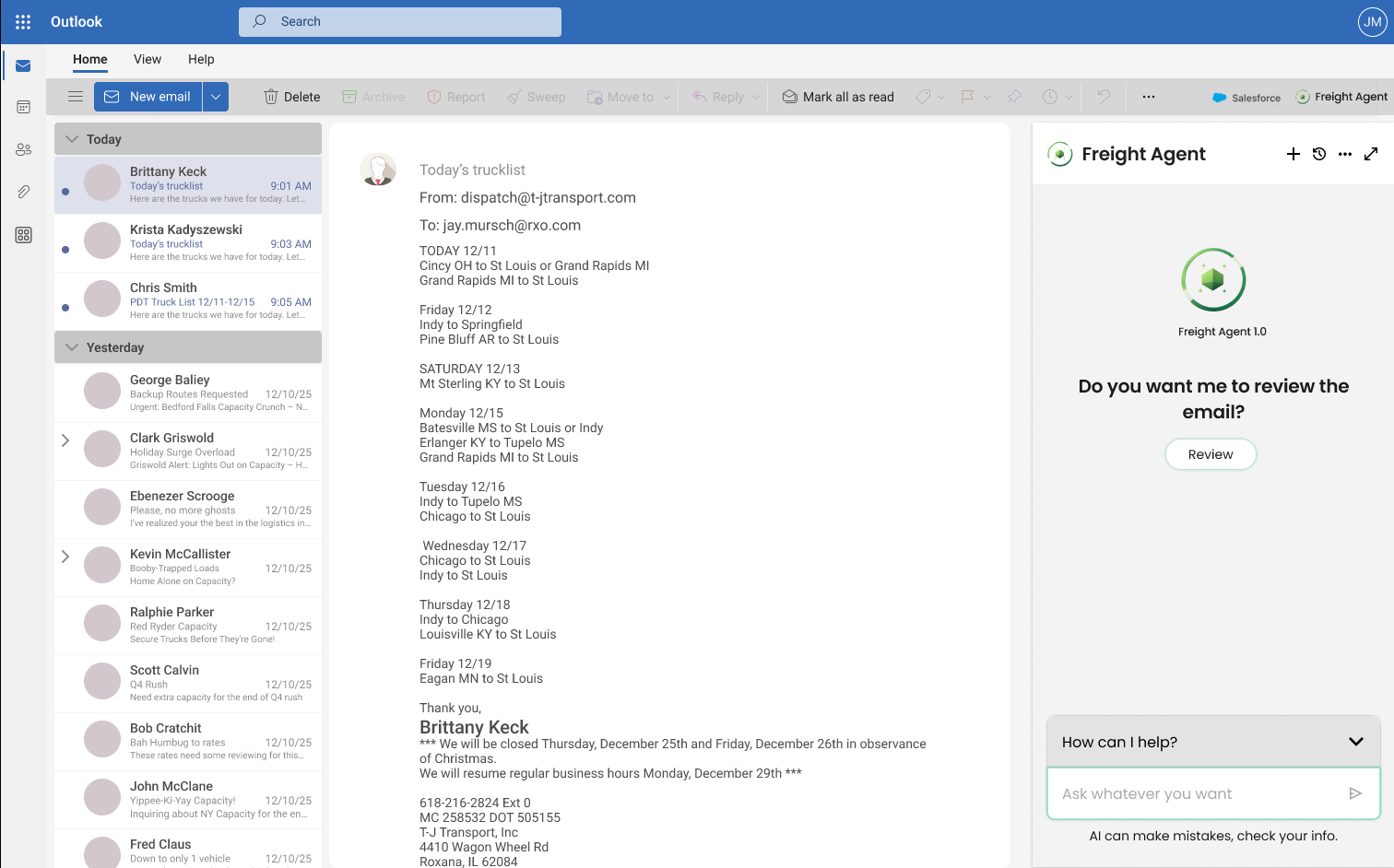The height and width of the screenshot is (868, 1394).
Task: Open the New email dropdown arrow
Action: (x=215, y=96)
